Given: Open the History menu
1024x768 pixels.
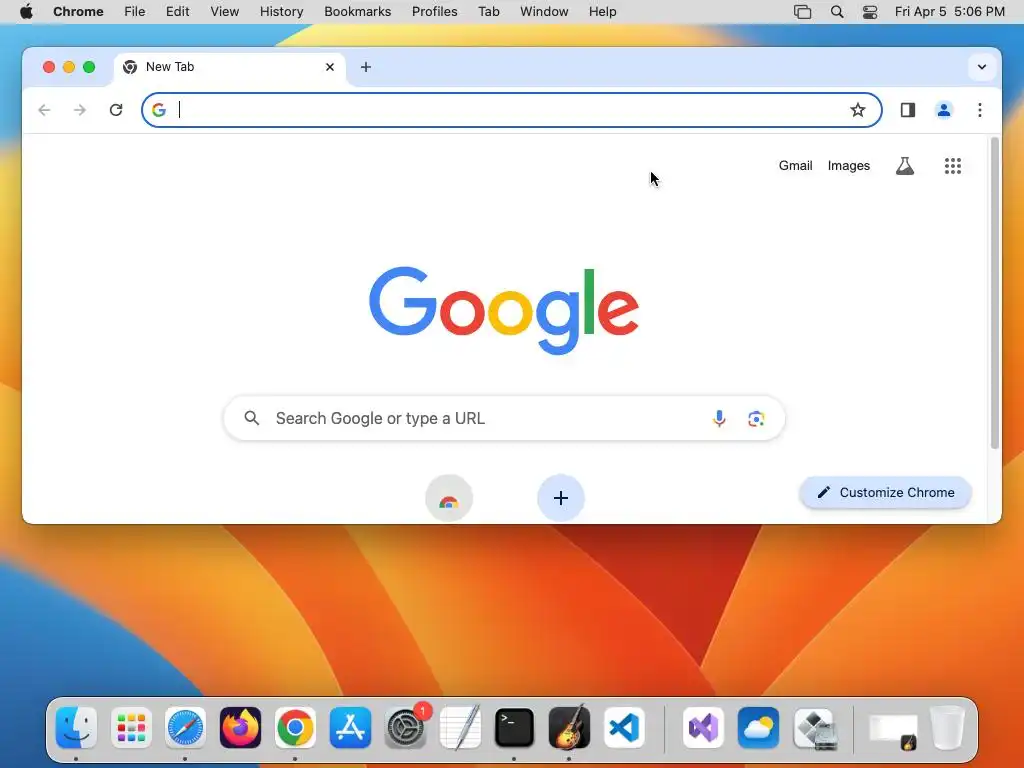Looking at the screenshot, I should click(281, 12).
